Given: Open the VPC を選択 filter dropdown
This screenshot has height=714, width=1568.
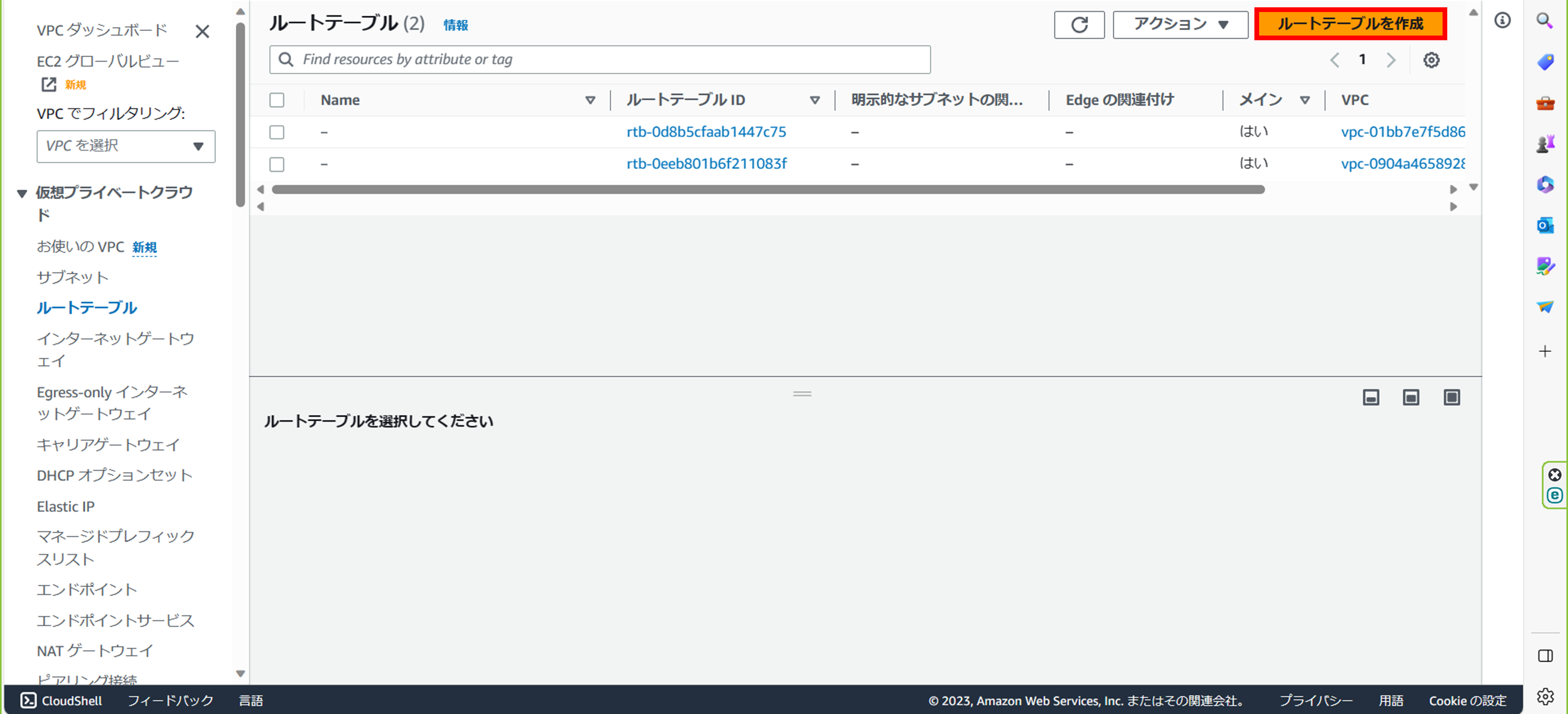Looking at the screenshot, I should pos(126,146).
